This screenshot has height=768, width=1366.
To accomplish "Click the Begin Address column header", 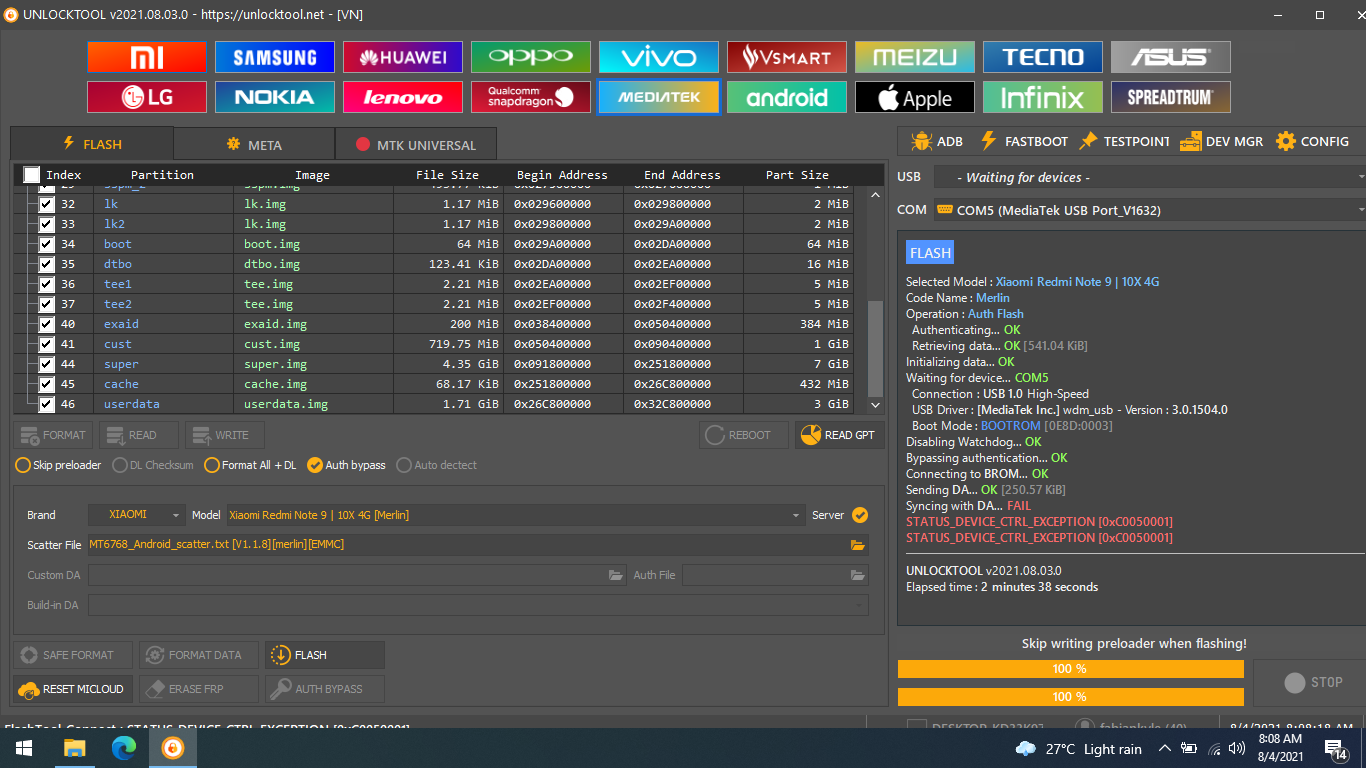I will pos(562,175).
